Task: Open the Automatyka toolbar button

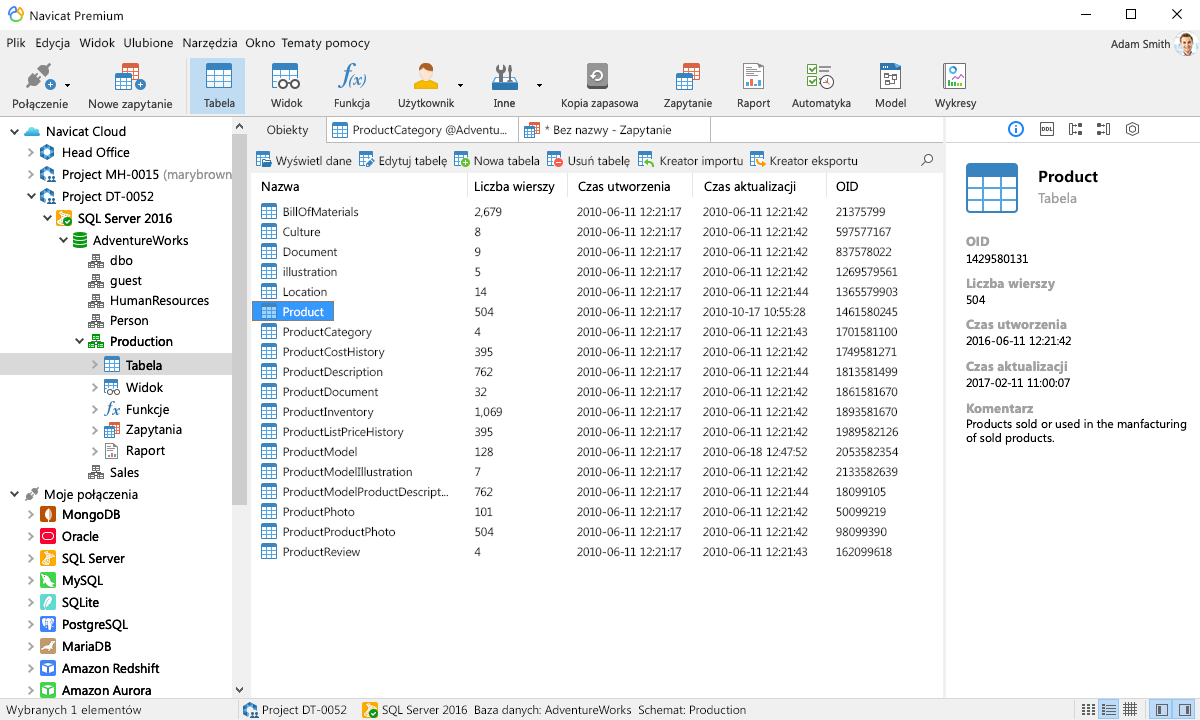Action: coord(821,86)
